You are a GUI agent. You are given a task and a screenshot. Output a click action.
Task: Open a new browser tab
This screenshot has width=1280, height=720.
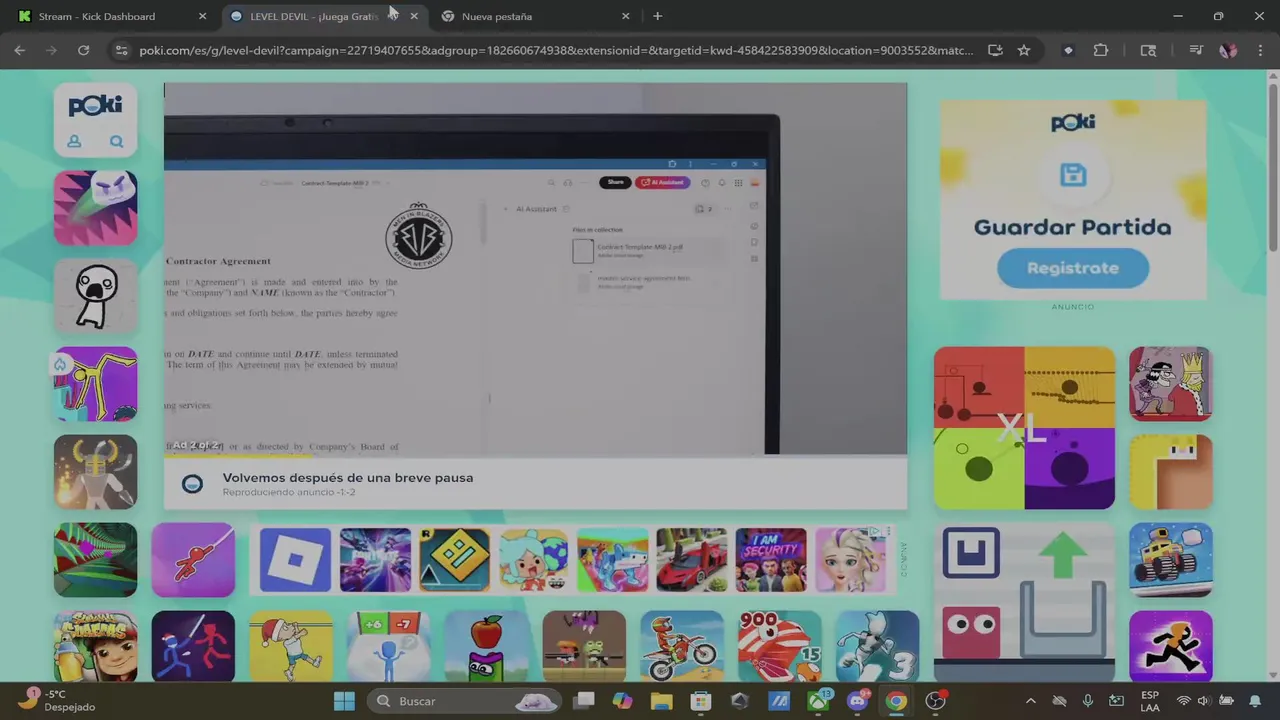pos(657,16)
